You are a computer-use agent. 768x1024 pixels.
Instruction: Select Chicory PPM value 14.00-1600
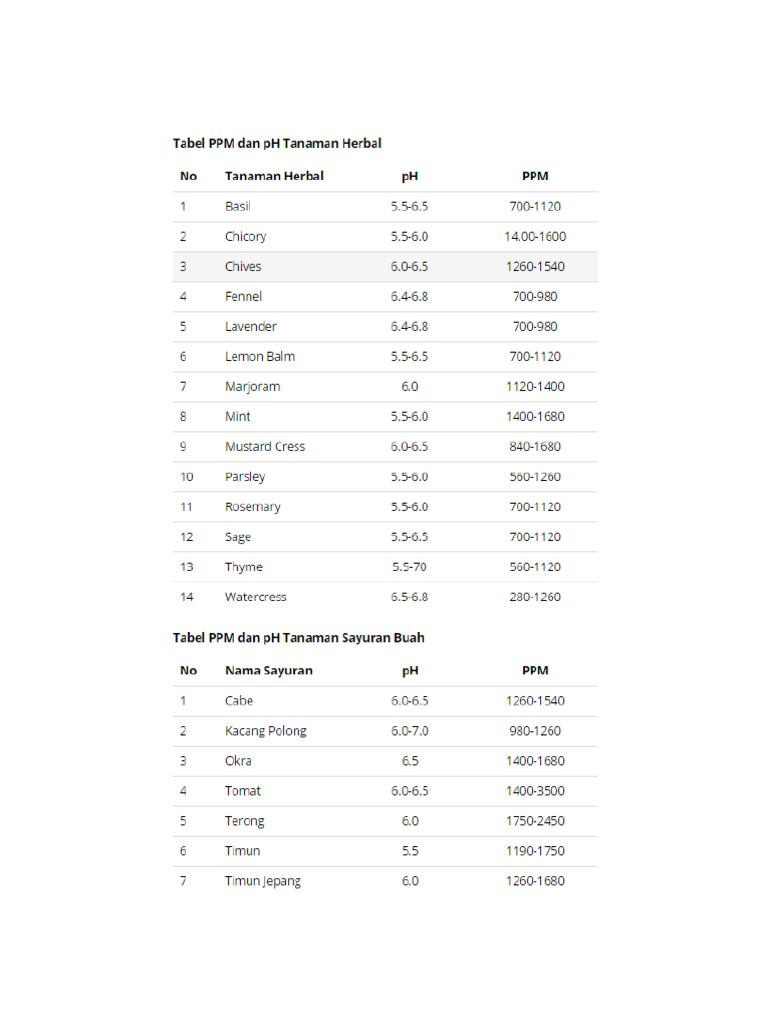point(535,236)
